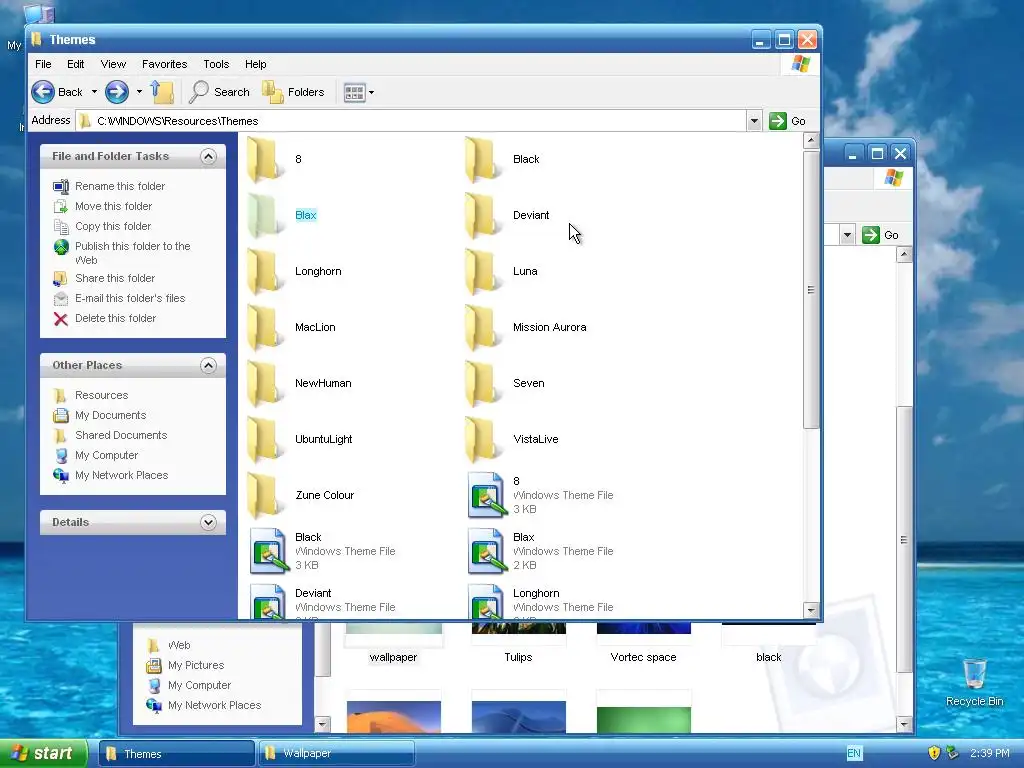The image size is (1024, 768).
Task: Click the Forward arrow icon in toolbar
Action: (117, 92)
